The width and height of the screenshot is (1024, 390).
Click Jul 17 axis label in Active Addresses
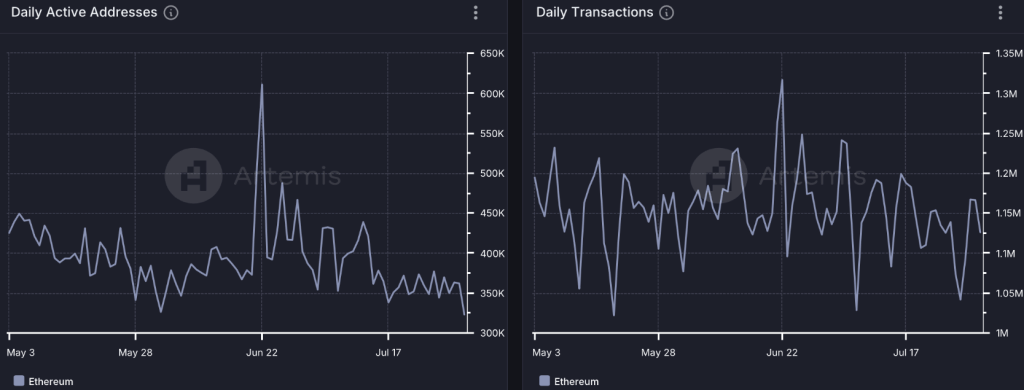click(388, 353)
